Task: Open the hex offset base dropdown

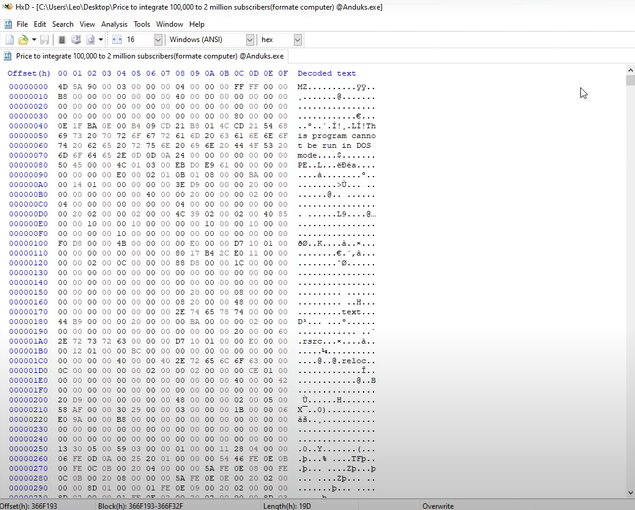Action: click(298, 40)
